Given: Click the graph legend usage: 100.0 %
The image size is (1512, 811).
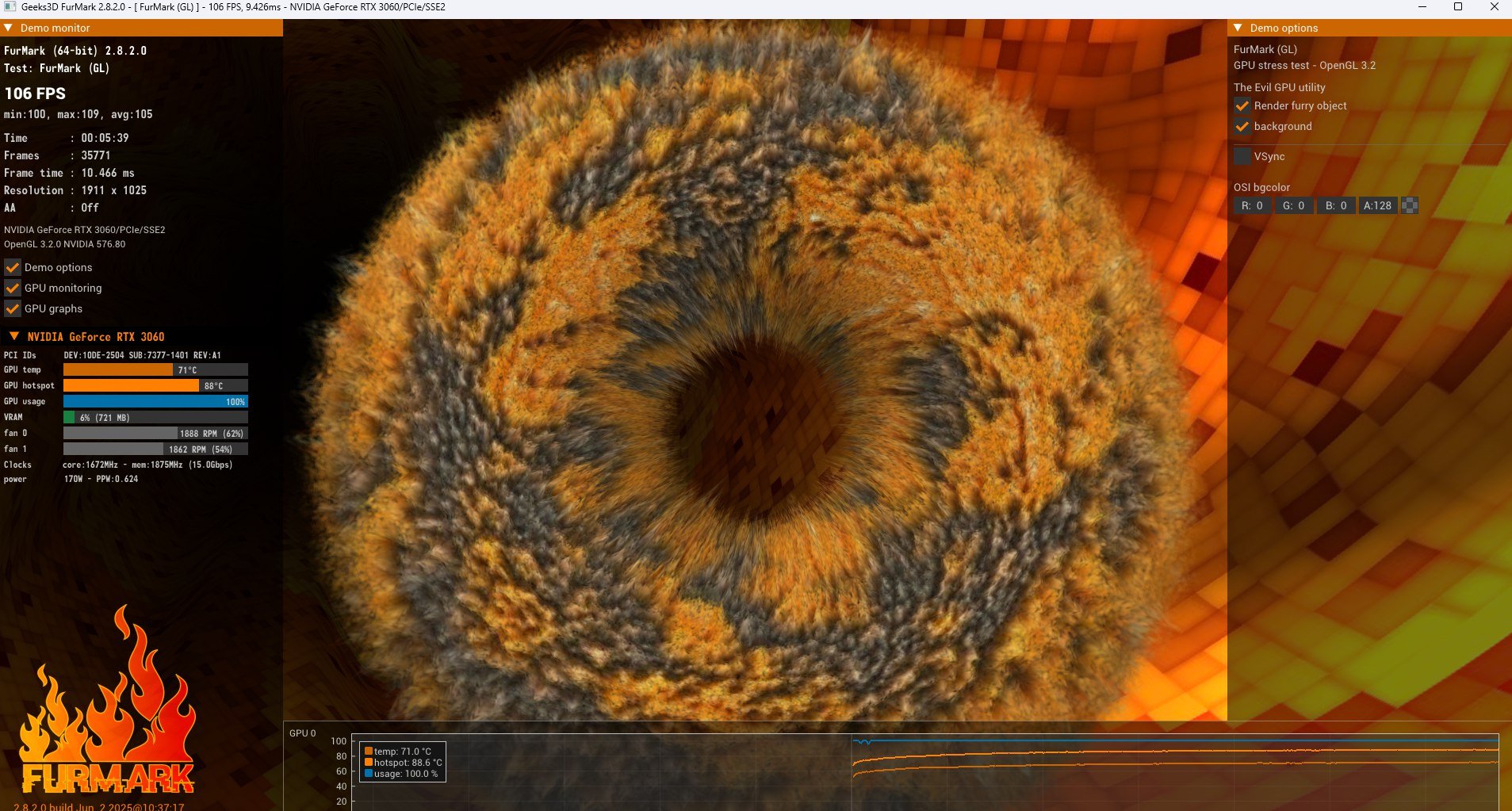Looking at the screenshot, I should (x=401, y=774).
